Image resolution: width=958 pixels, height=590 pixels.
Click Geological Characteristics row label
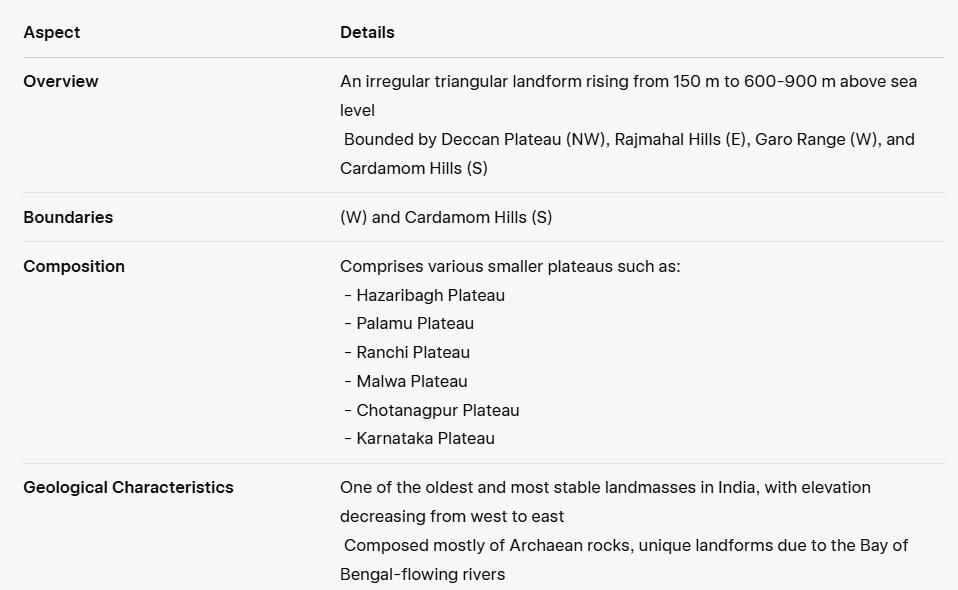[x=128, y=487]
